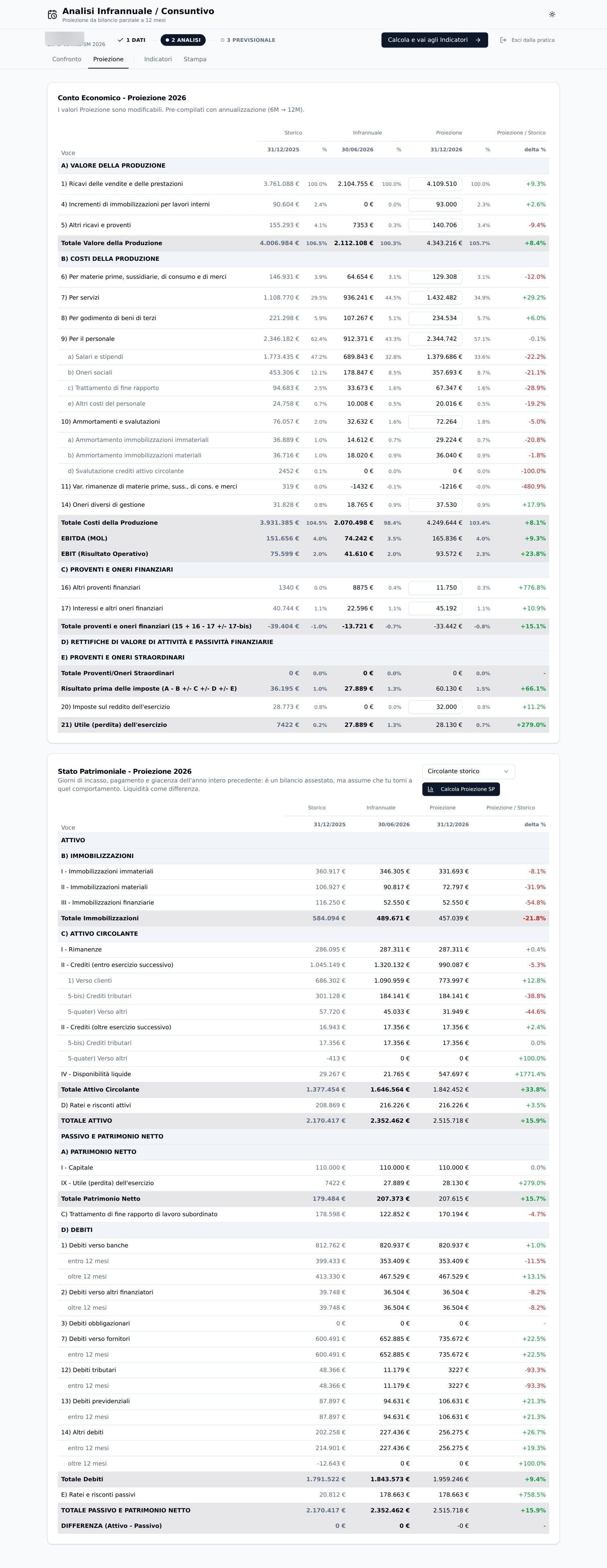This screenshot has height=1568, width=607.
Task: Edit the Ammortamenti e svalutazioni field 72.264
Action: click(x=435, y=422)
